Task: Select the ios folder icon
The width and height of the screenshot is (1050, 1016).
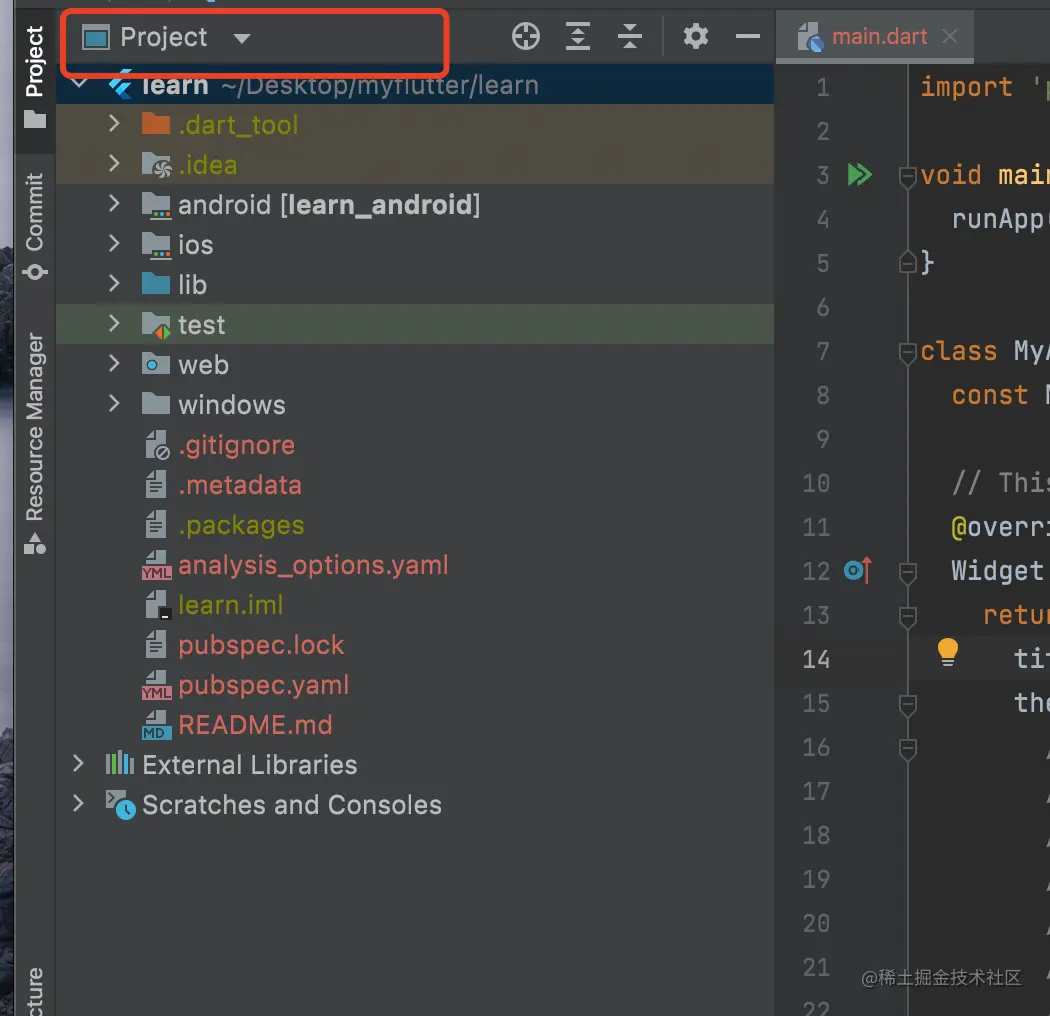Action: coord(157,245)
